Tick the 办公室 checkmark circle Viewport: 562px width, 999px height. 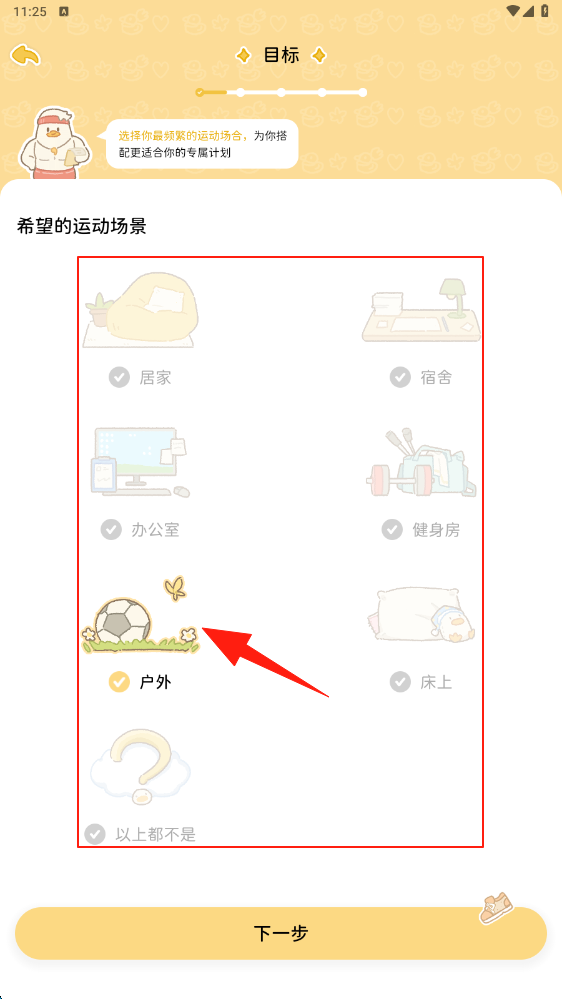tap(111, 529)
